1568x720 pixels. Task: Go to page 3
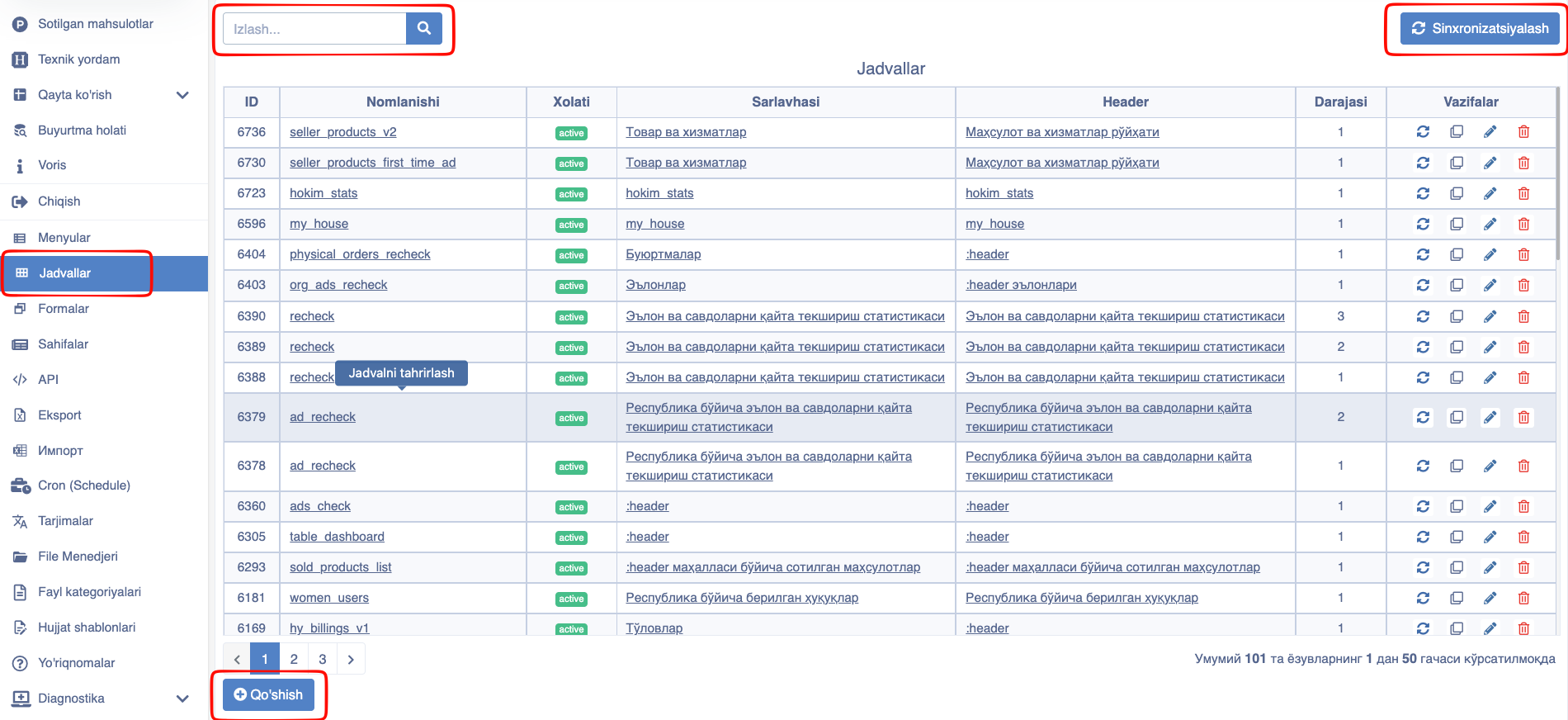(x=323, y=659)
